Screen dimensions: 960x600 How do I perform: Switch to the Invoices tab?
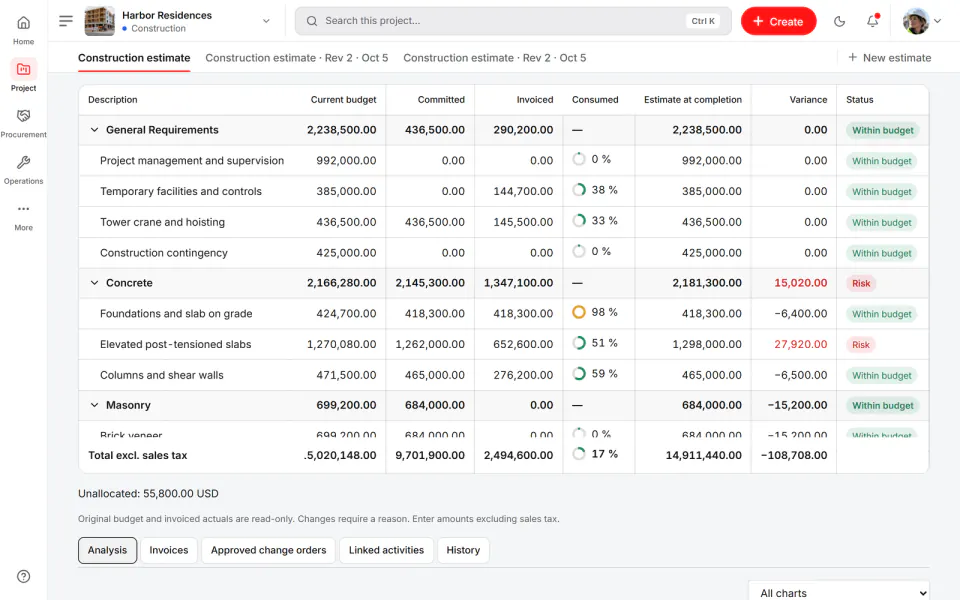point(168,550)
